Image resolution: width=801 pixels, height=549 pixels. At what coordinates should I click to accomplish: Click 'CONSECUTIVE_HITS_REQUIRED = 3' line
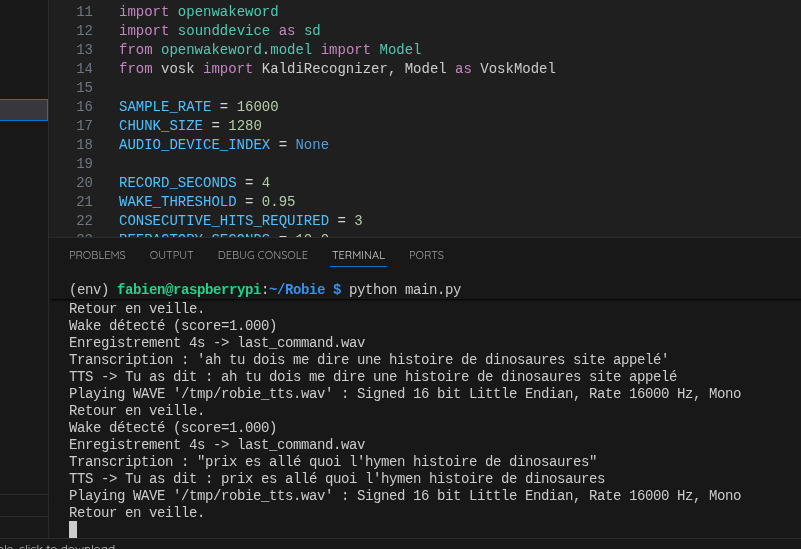(241, 221)
